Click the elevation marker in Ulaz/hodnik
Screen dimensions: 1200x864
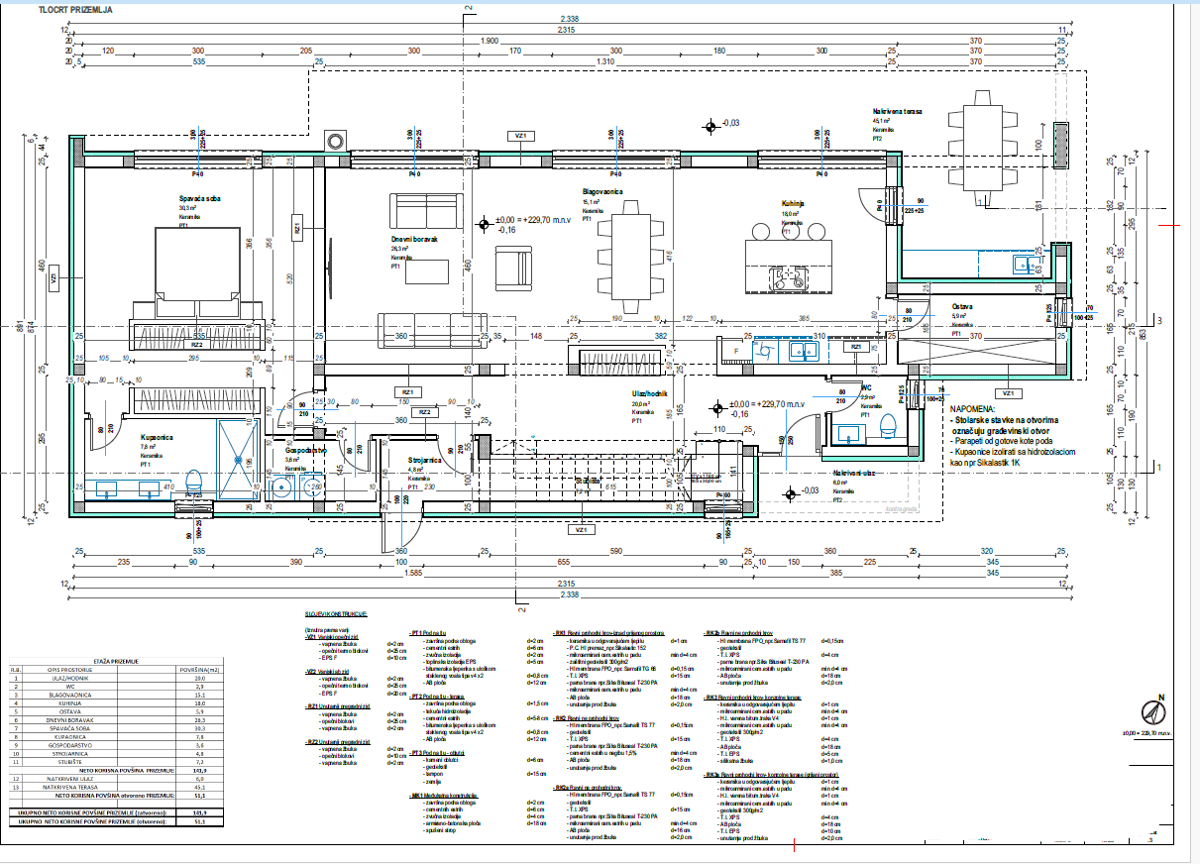pos(717,406)
